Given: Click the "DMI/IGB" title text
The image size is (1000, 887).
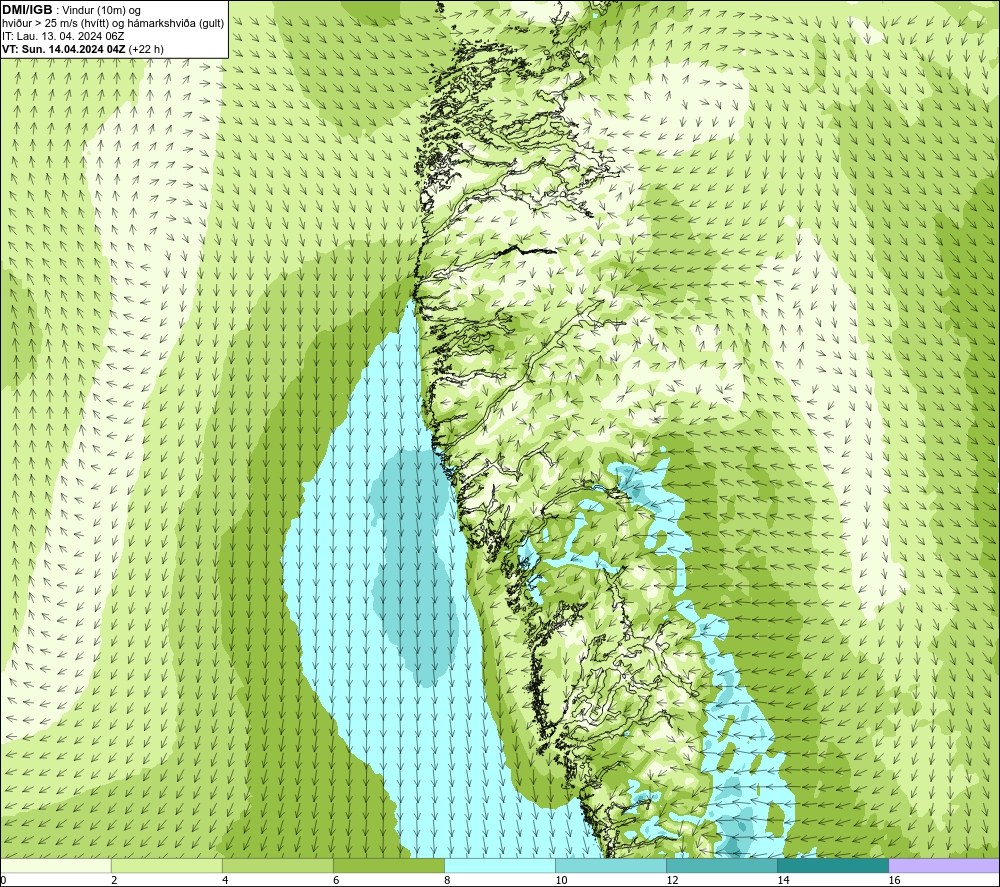Looking at the screenshot, I should point(27,10).
